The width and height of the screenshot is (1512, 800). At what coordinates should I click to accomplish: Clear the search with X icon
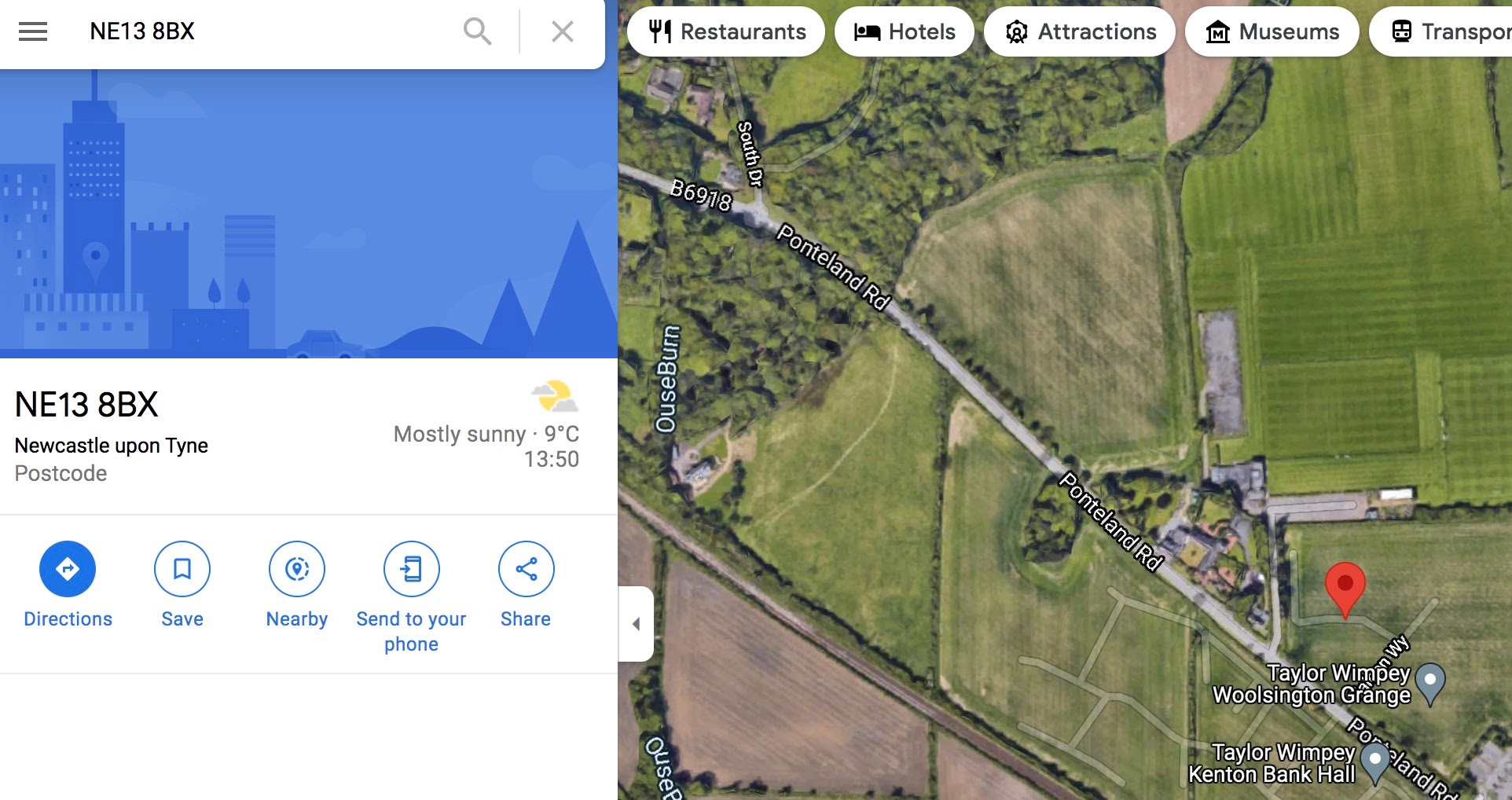(563, 31)
